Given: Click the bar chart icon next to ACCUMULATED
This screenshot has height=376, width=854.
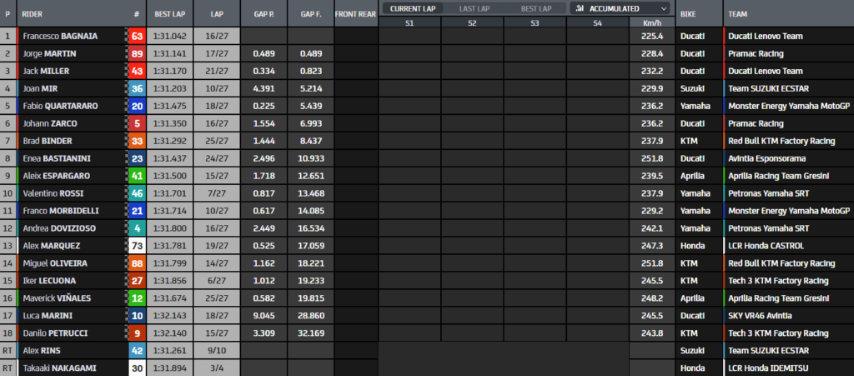Looking at the screenshot, I should [x=580, y=8].
